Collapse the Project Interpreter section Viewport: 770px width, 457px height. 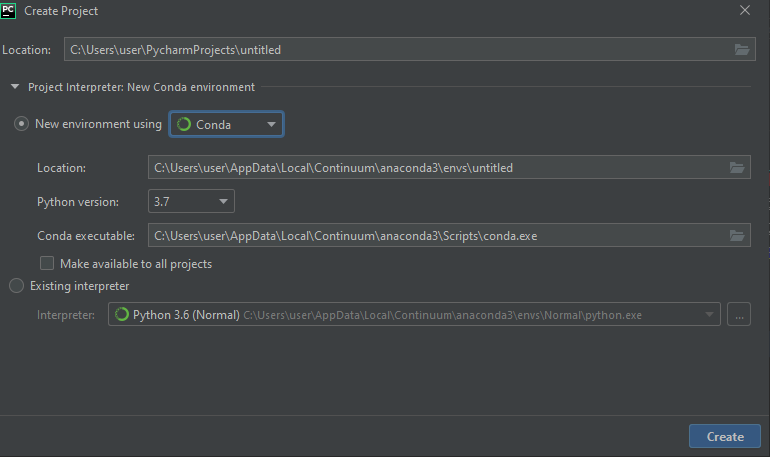[15, 87]
